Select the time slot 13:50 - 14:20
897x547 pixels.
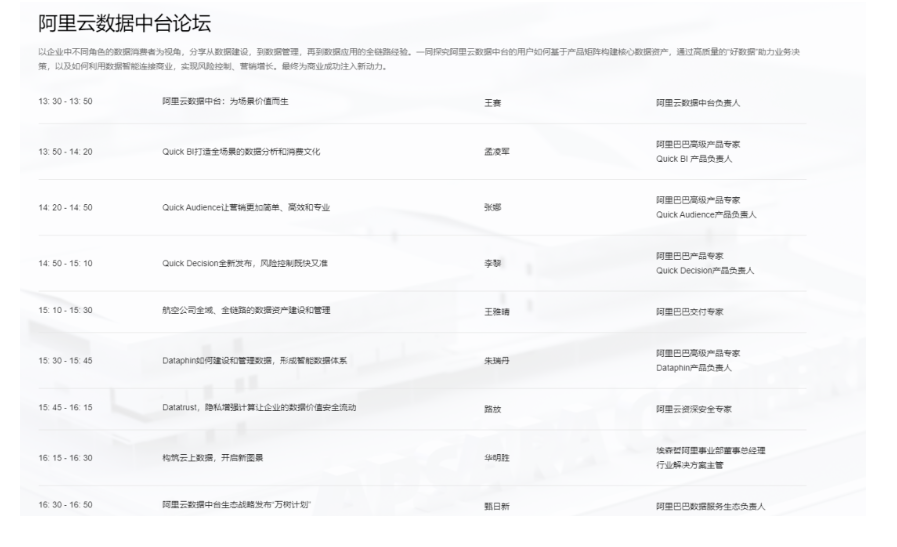(65, 152)
